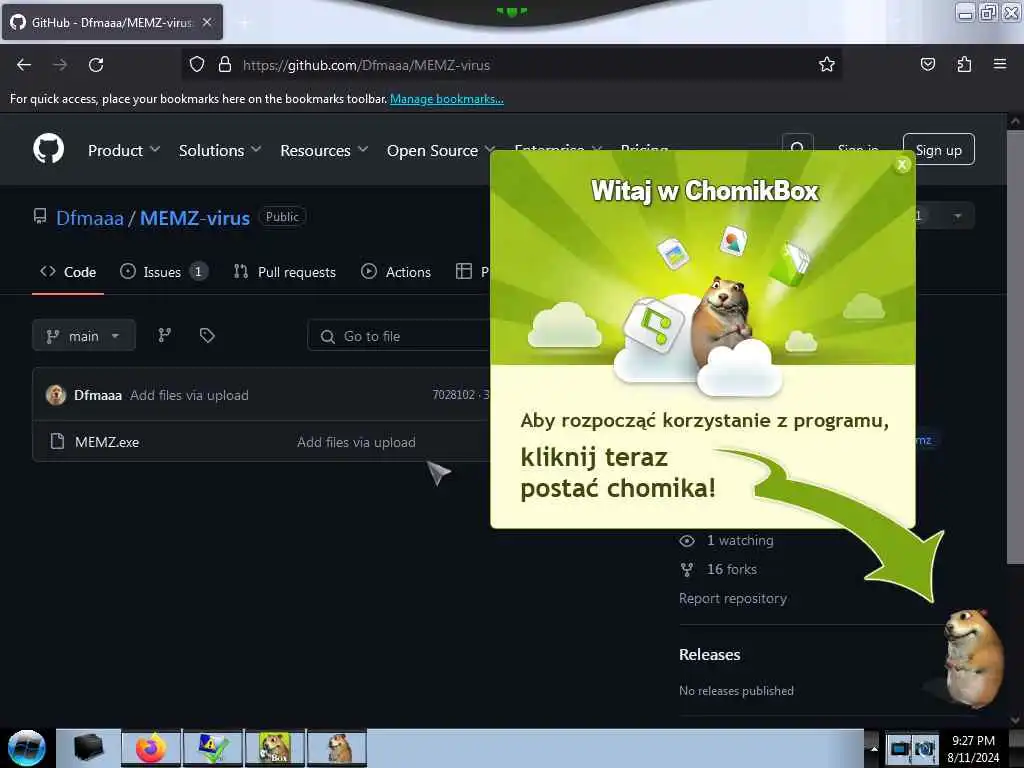Go to GitHub home via Octocat logo
This screenshot has height=768, width=1024.
[x=48, y=149]
